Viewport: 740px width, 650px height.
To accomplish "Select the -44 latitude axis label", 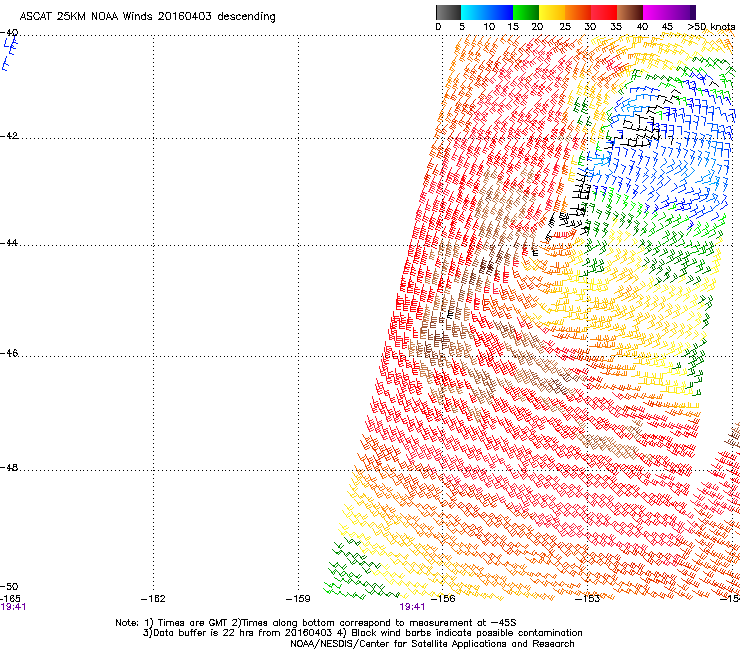I will [x=9, y=243].
